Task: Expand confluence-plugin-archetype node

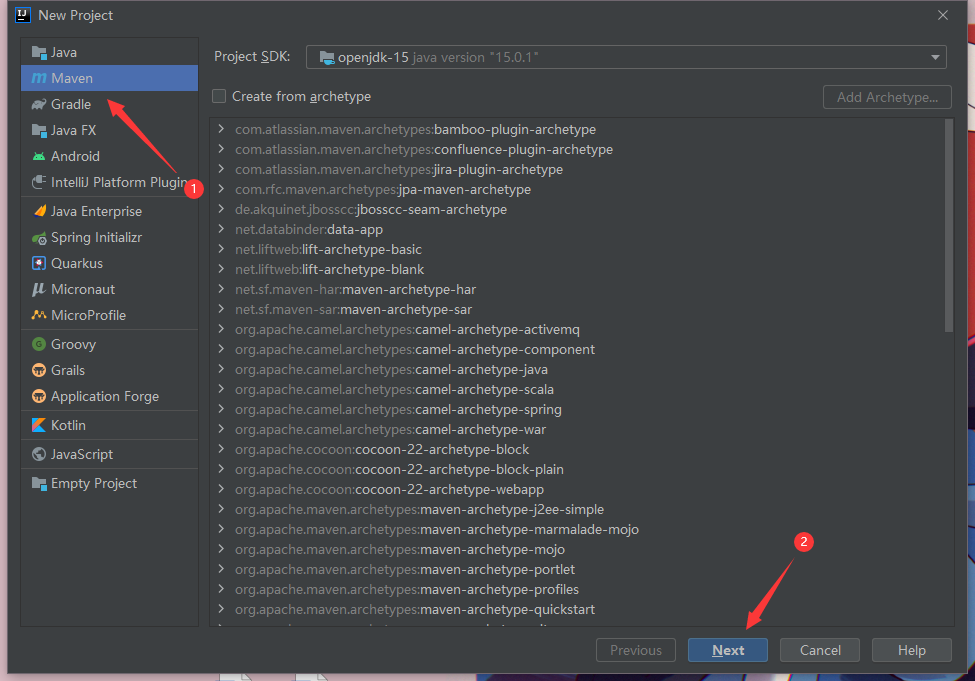Action: click(x=221, y=149)
